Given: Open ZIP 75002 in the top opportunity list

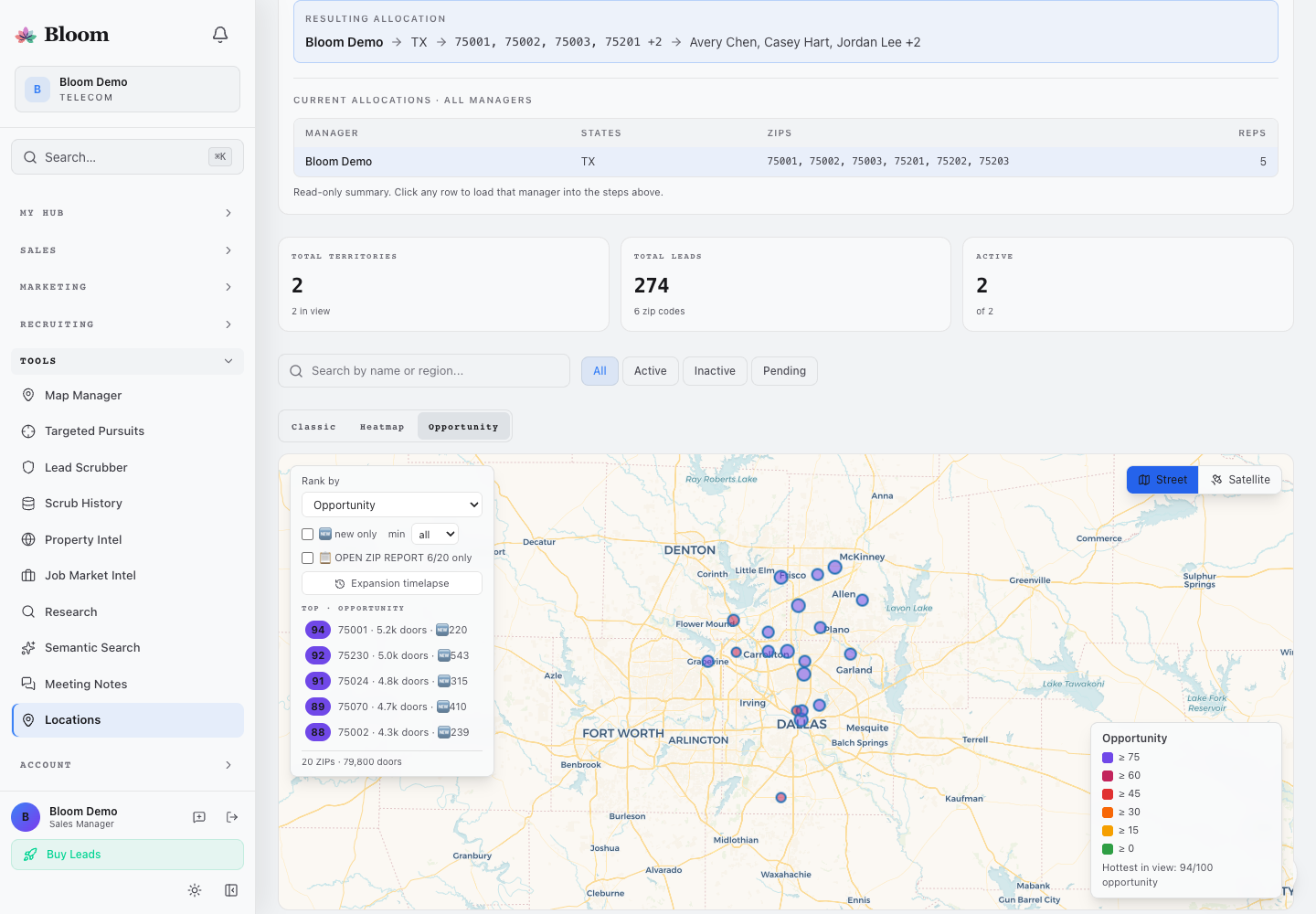Looking at the screenshot, I should pyautogui.click(x=392, y=732).
